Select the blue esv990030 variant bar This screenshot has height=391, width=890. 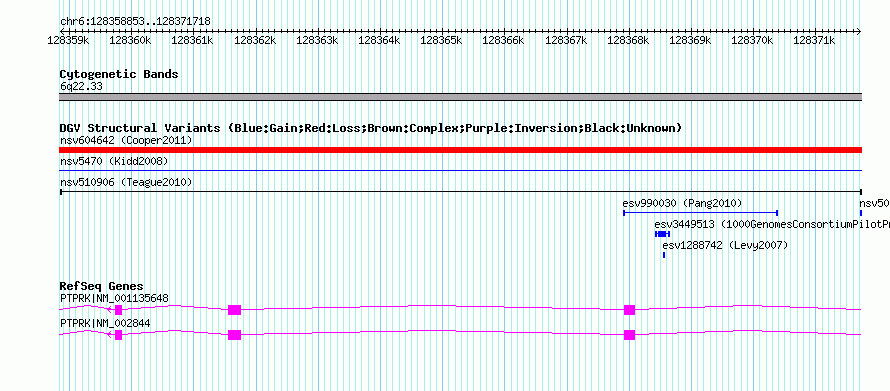700,213
